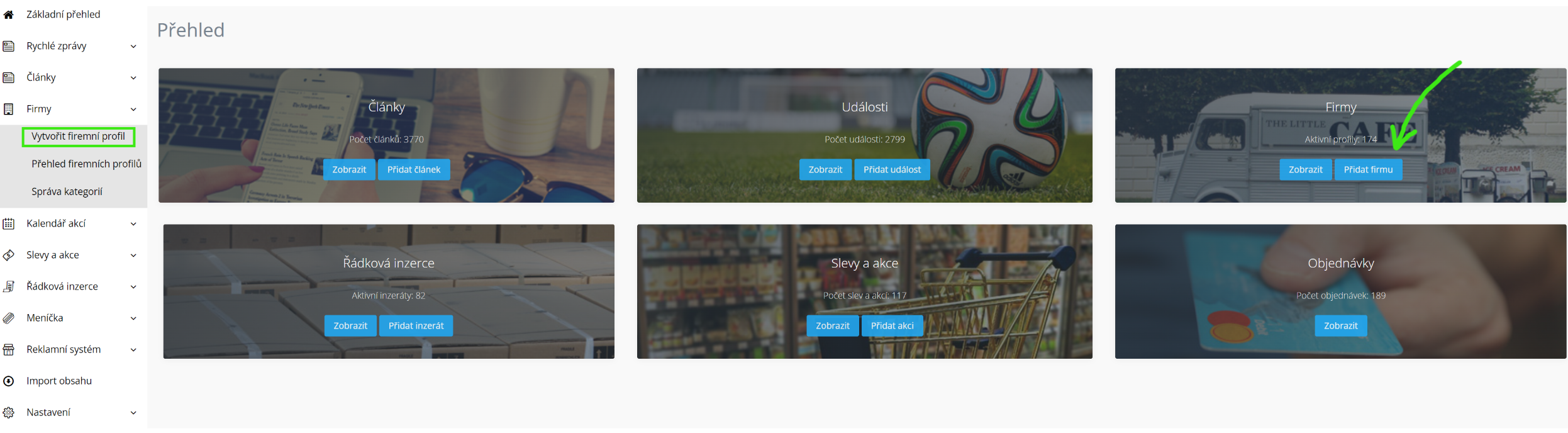Click the Rychlé zprávy newspaper icon
The width and height of the screenshot is (1568, 433).
coord(8,46)
